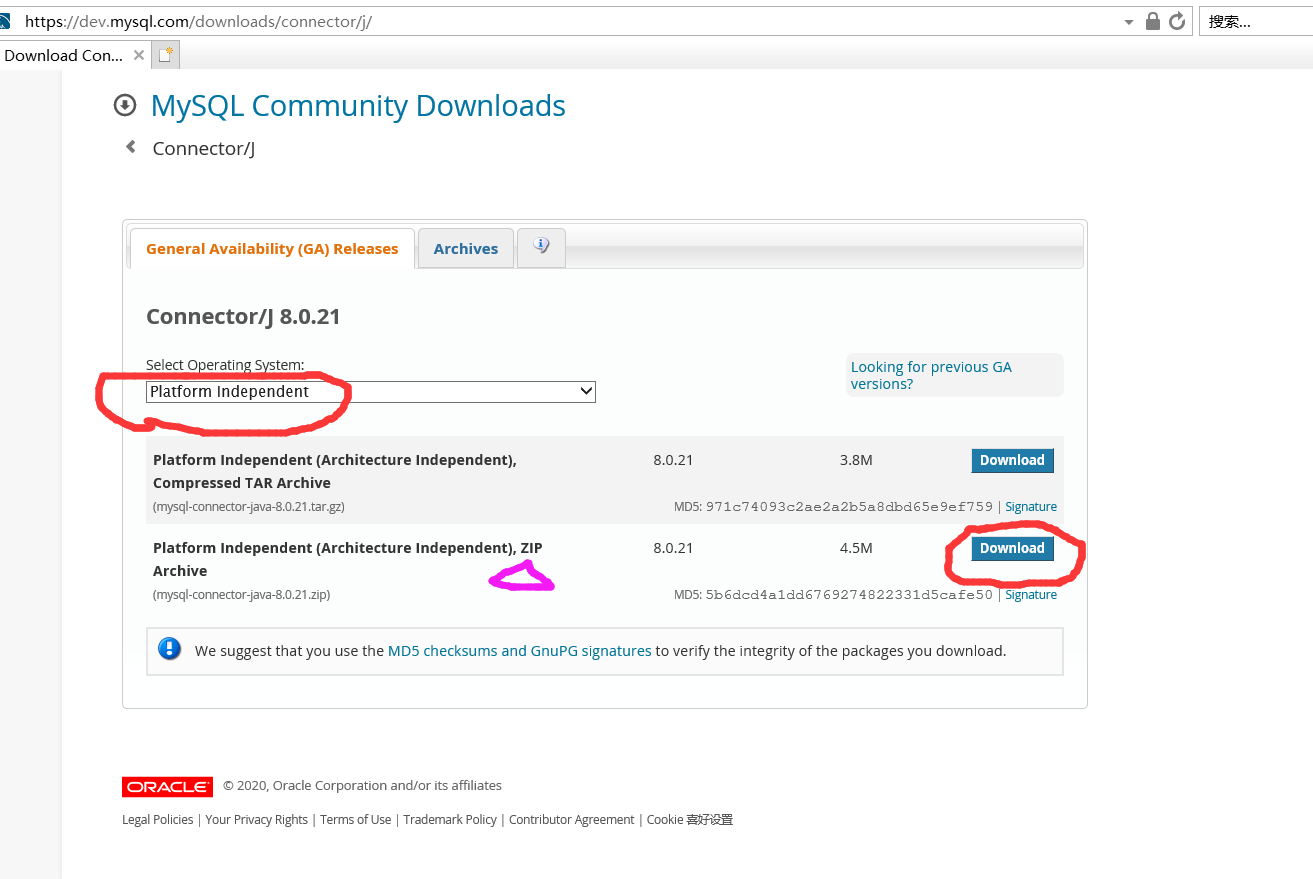Image resolution: width=1313 pixels, height=879 pixels.
Task: Click the 3.8M file size value
Action: point(856,460)
